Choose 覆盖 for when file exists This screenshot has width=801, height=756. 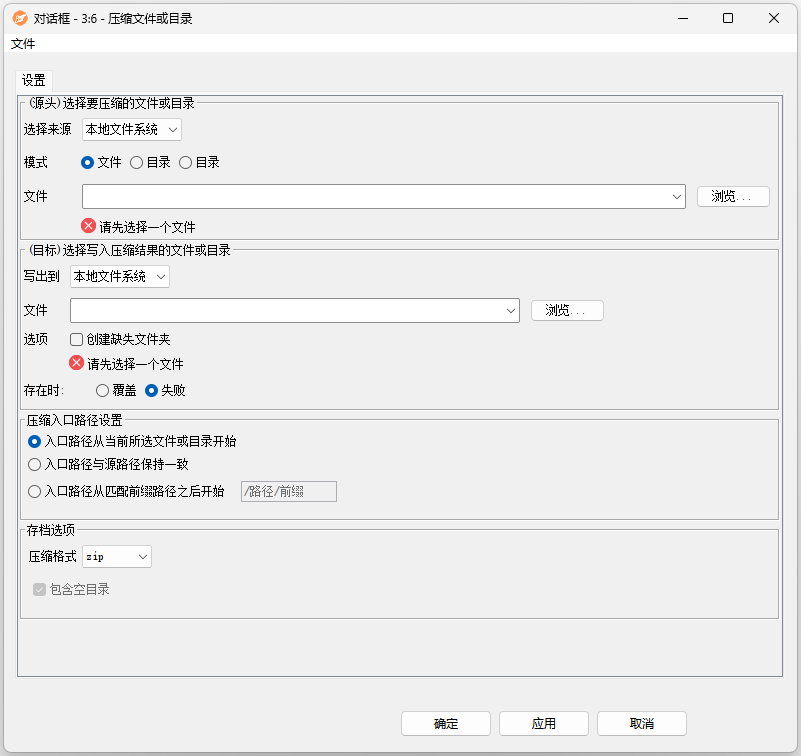pos(102,390)
